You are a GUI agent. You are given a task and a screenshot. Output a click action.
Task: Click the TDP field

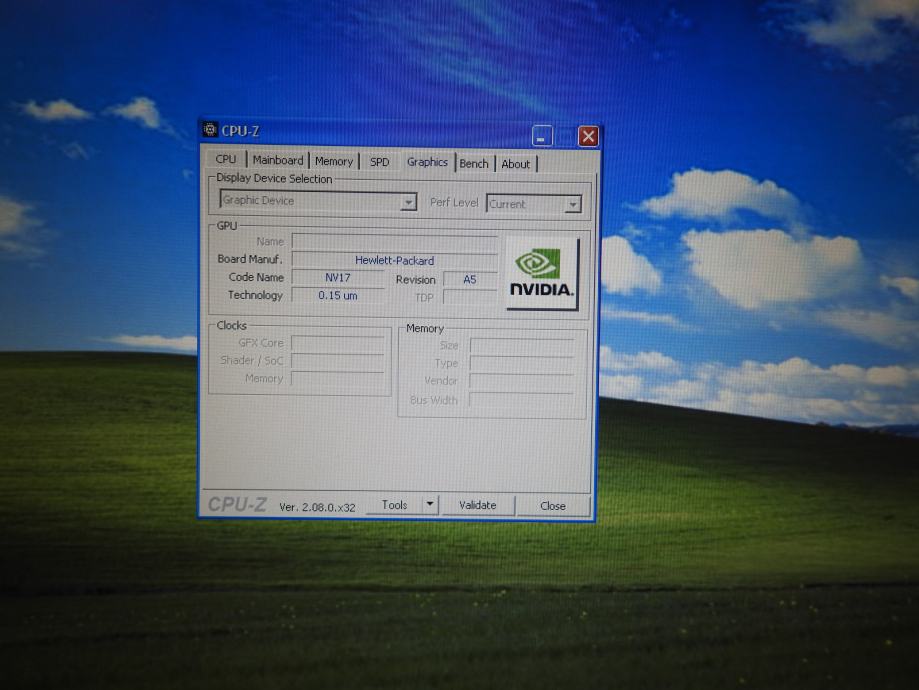pos(470,298)
